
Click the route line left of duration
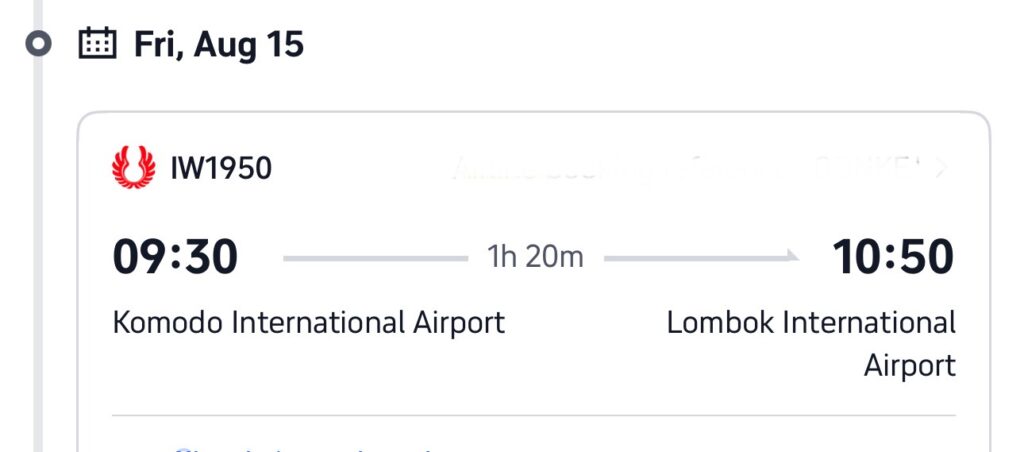[376, 259]
